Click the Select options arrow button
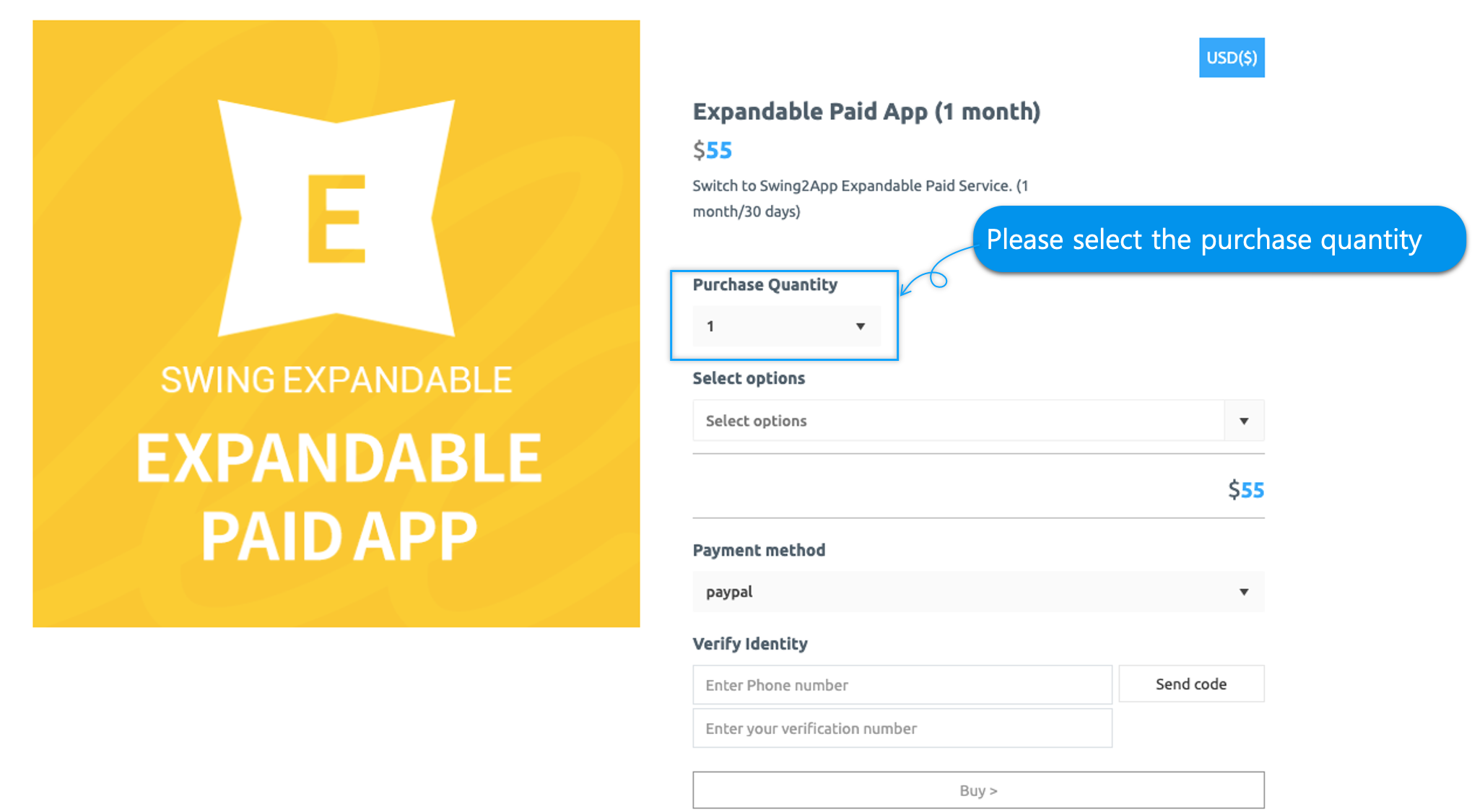1472x812 pixels. click(x=1243, y=421)
